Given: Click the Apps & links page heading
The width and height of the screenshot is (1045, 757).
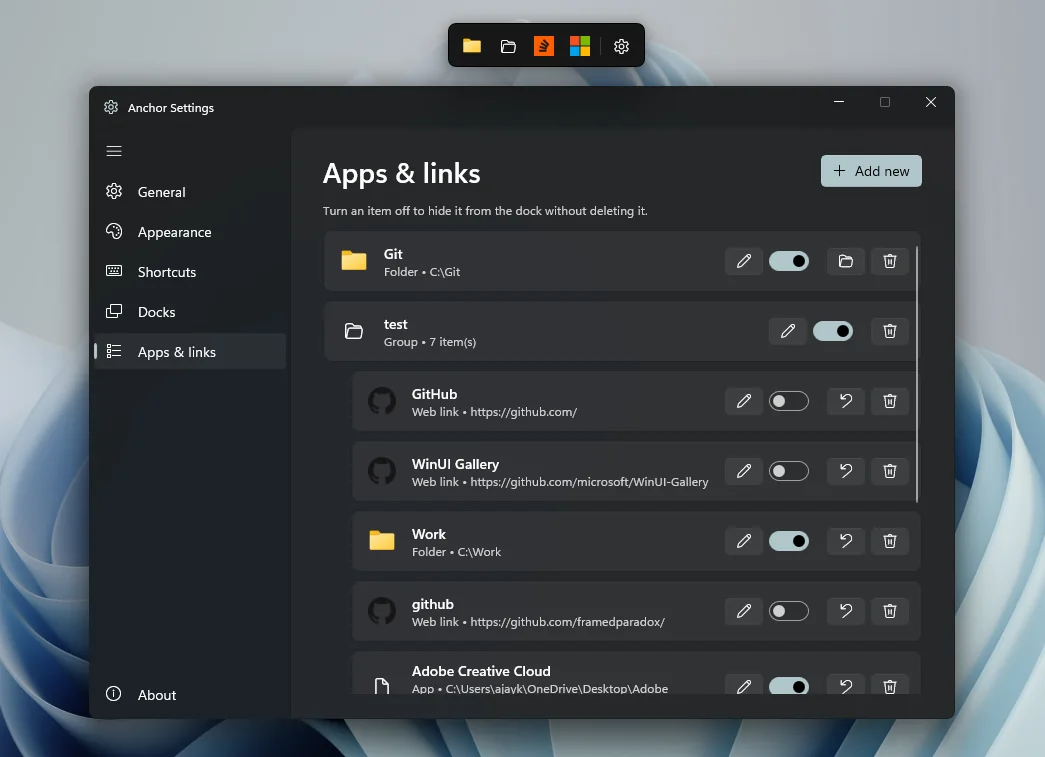Looking at the screenshot, I should click(402, 174).
